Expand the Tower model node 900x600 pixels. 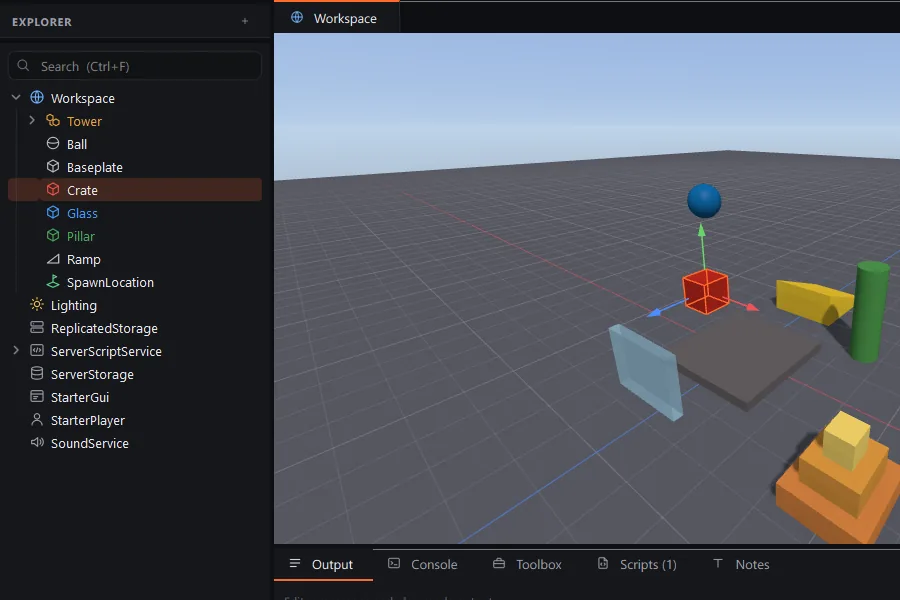pos(32,121)
